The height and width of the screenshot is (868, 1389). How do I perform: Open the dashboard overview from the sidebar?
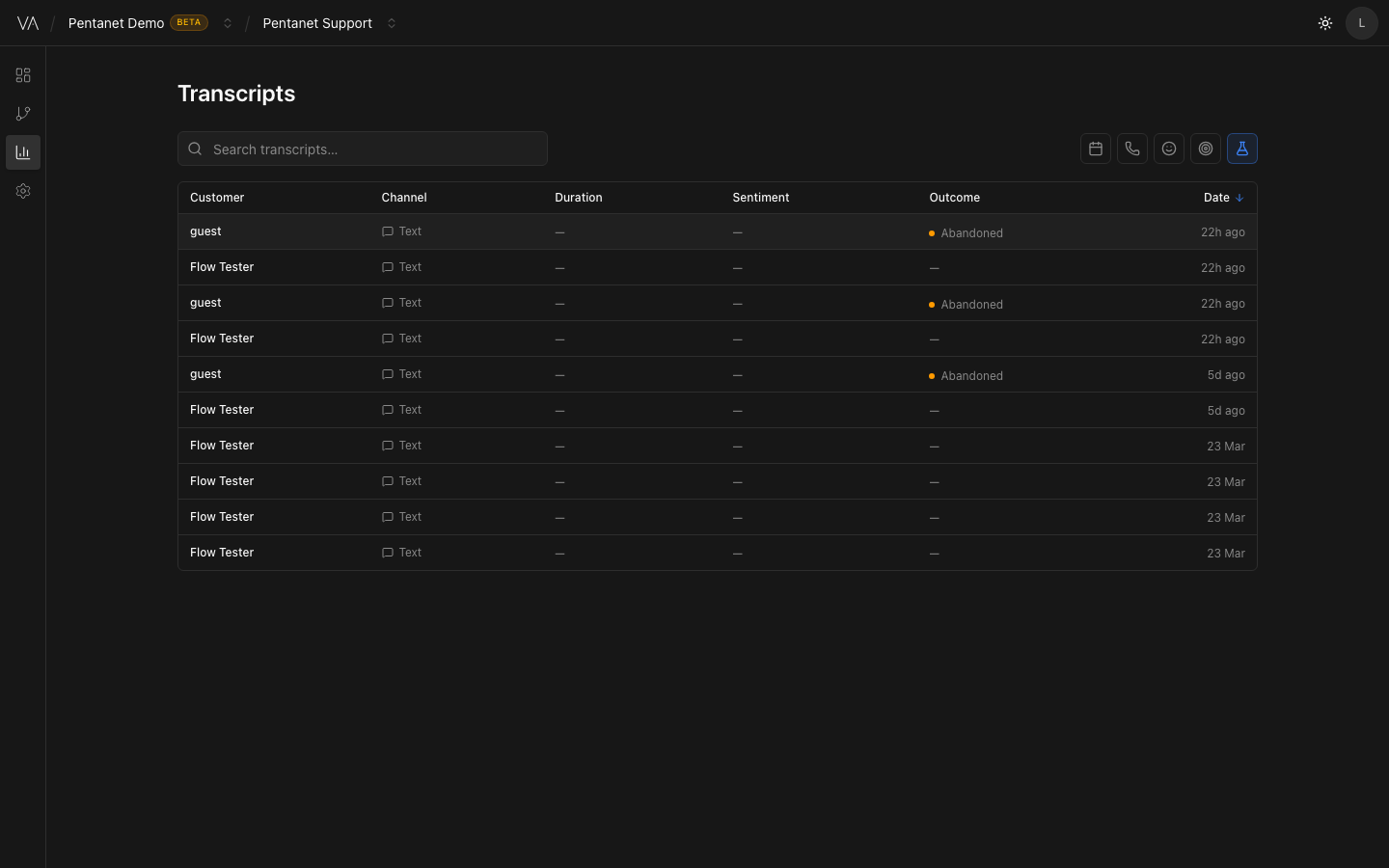[x=22, y=74]
